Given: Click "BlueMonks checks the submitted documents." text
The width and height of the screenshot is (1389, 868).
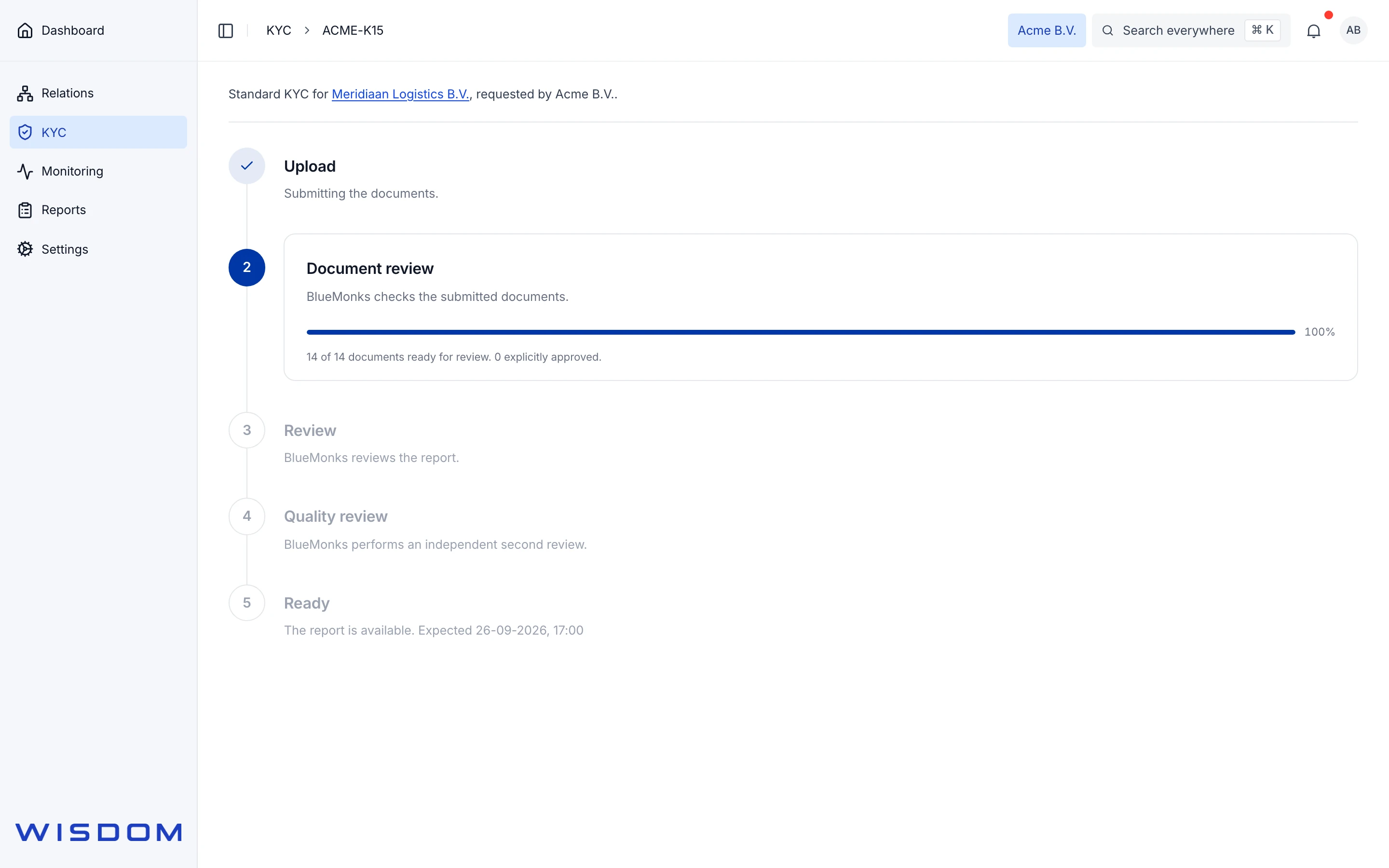Looking at the screenshot, I should [x=437, y=297].
